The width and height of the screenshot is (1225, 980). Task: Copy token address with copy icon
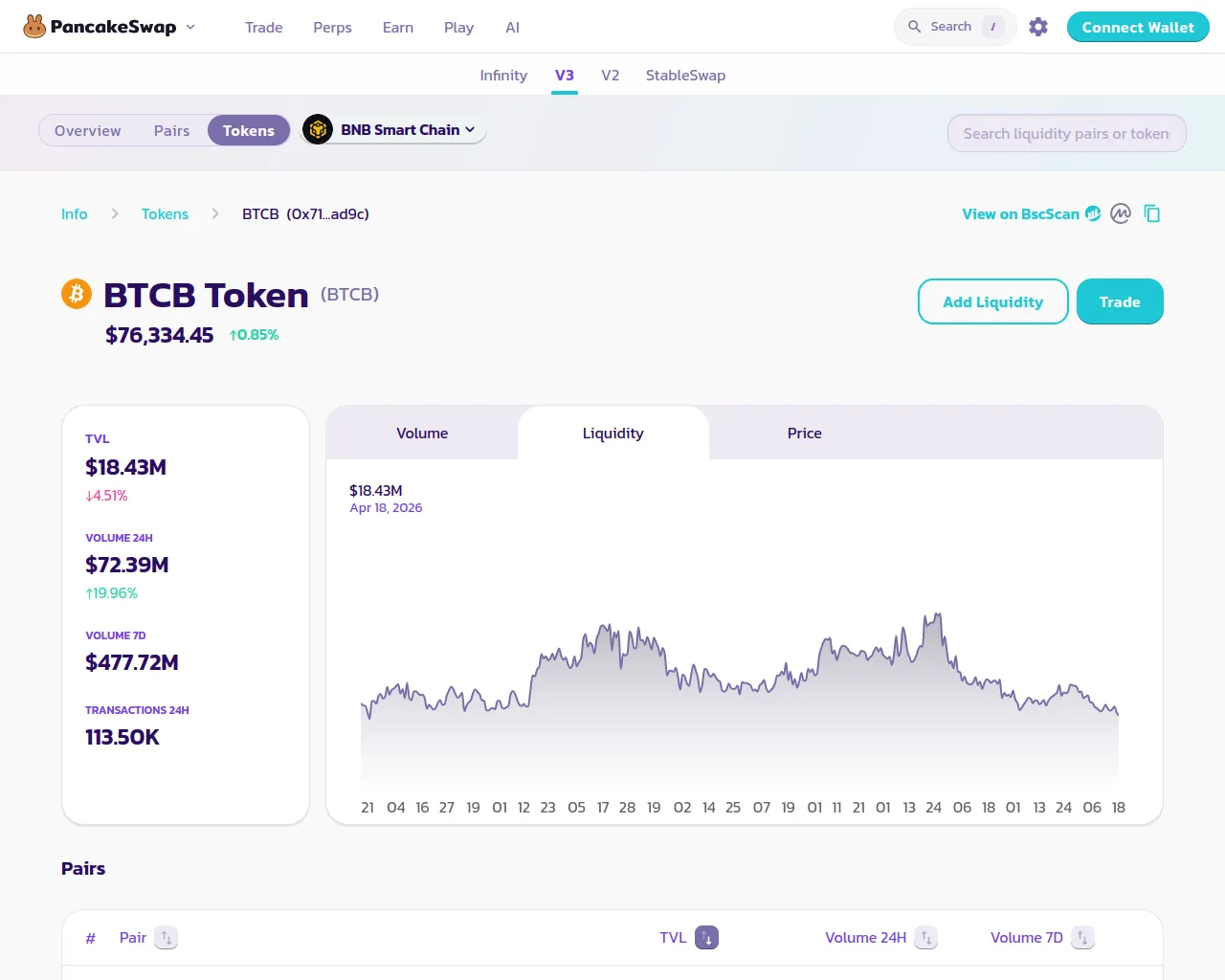click(x=1152, y=214)
